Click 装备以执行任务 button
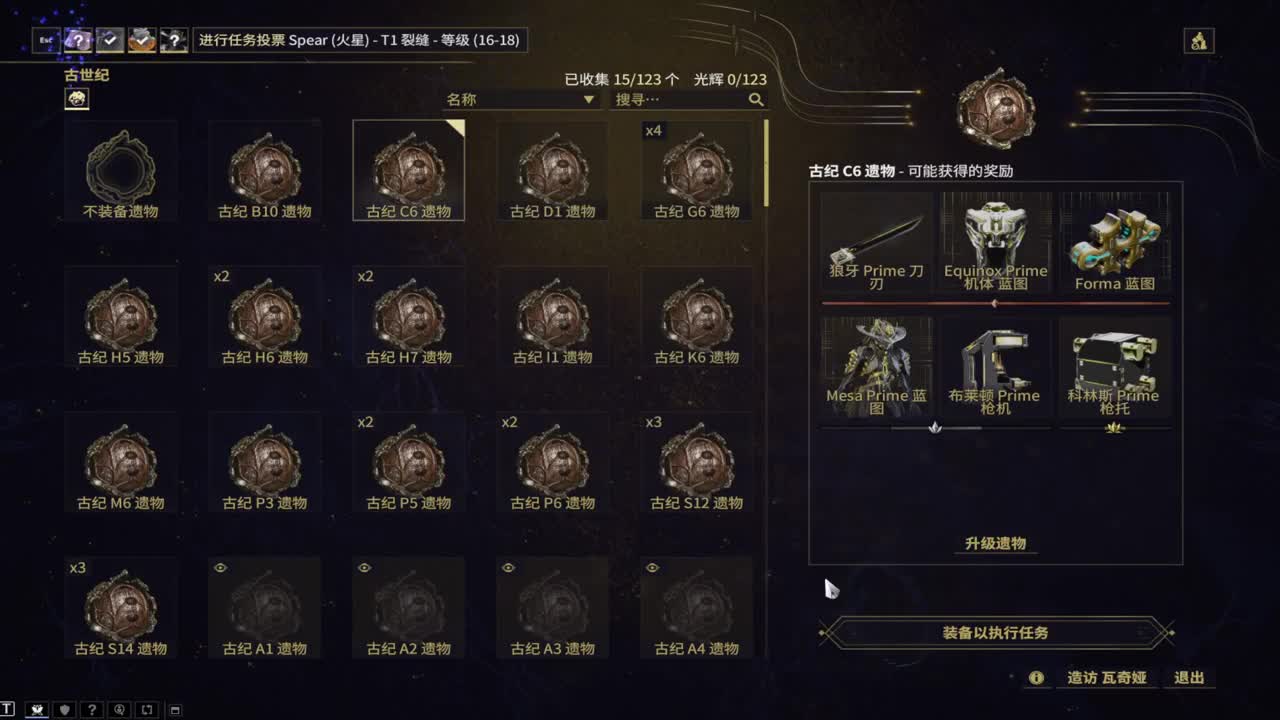Viewport: 1280px width, 720px height. click(995, 633)
